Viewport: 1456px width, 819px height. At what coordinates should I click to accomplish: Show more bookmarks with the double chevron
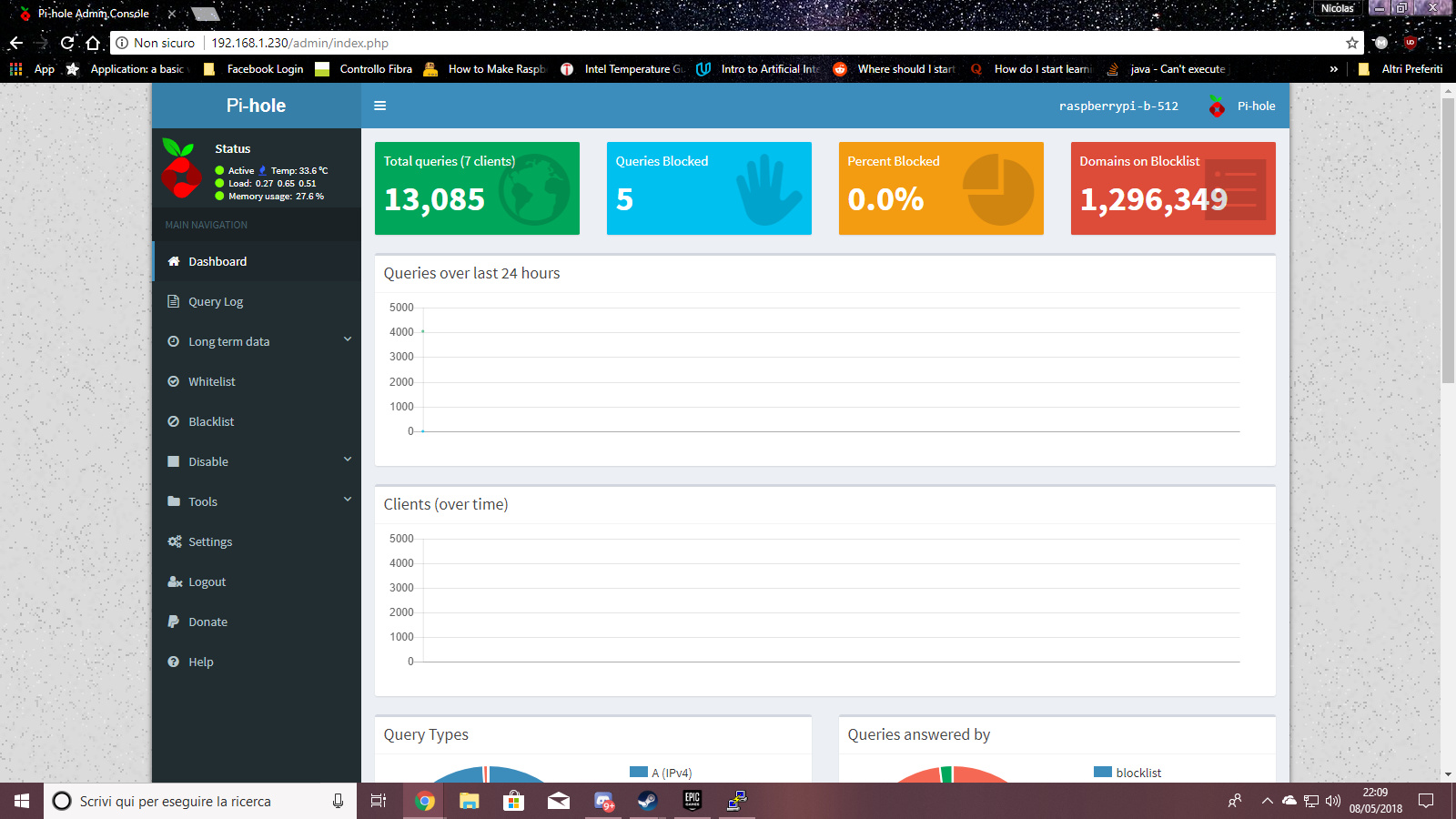1334,69
